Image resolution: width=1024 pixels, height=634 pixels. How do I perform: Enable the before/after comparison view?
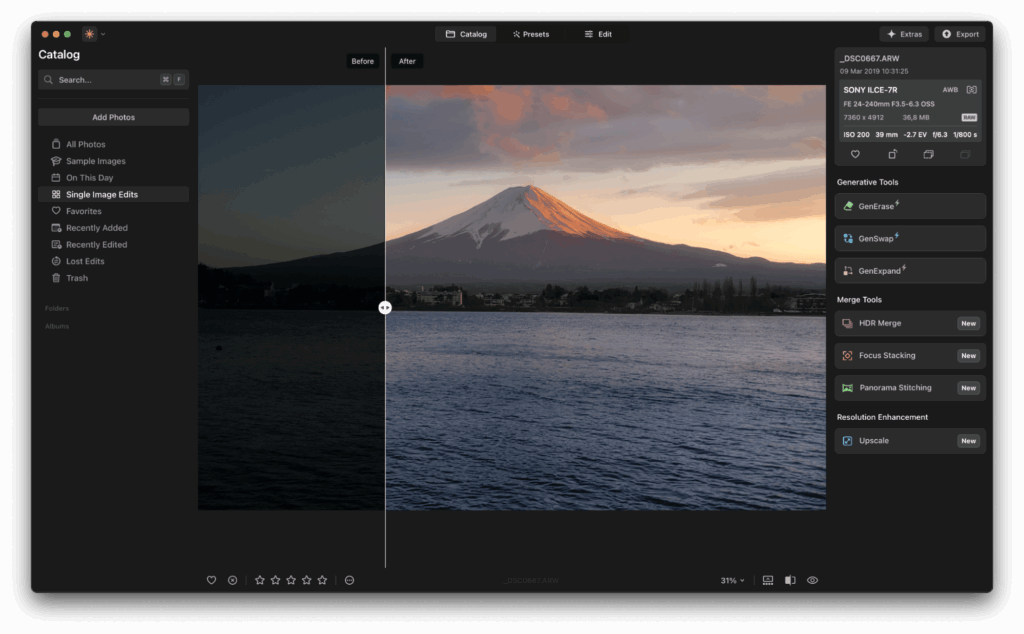pos(790,580)
